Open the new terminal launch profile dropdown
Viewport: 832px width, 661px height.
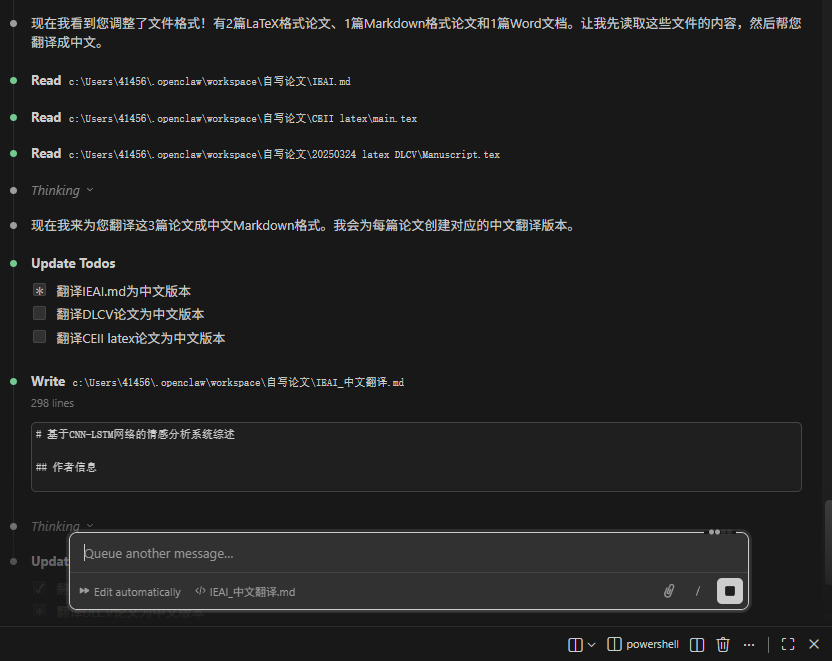coord(592,645)
